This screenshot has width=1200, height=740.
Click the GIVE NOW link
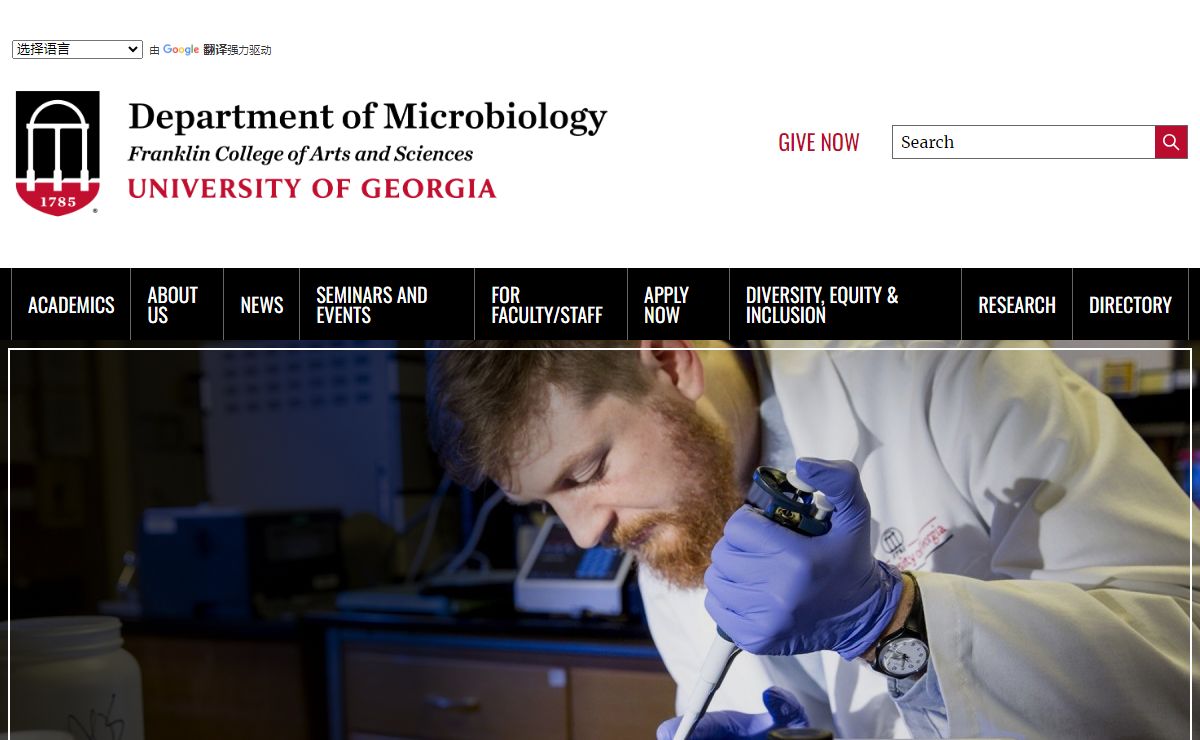tap(819, 142)
